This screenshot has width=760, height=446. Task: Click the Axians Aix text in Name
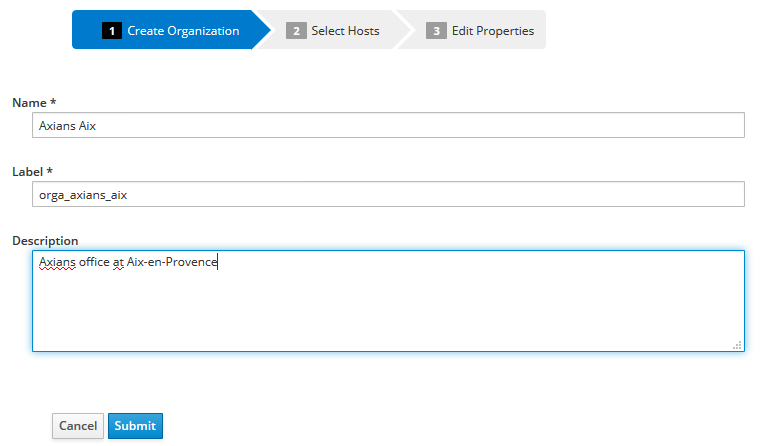click(x=66, y=126)
